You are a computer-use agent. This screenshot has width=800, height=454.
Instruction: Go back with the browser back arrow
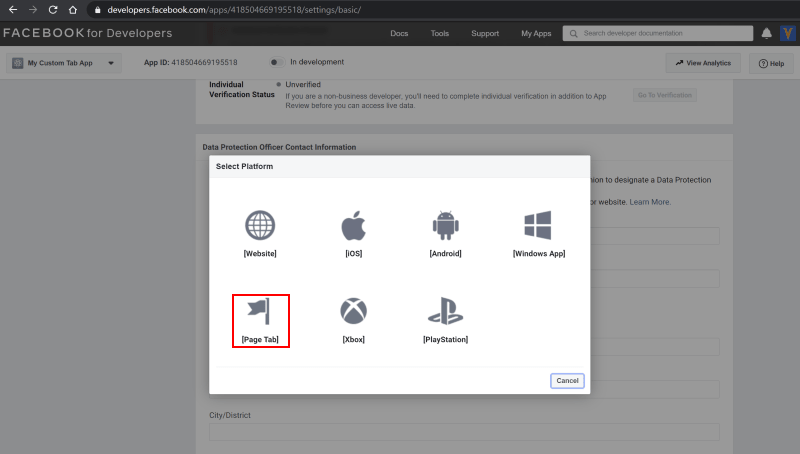tap(13, 10)
